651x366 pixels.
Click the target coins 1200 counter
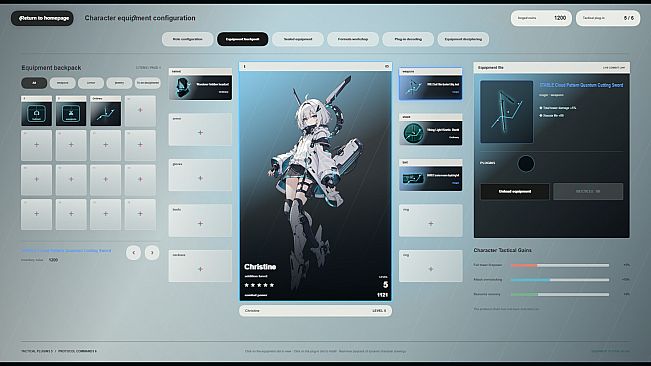[541, 18]
